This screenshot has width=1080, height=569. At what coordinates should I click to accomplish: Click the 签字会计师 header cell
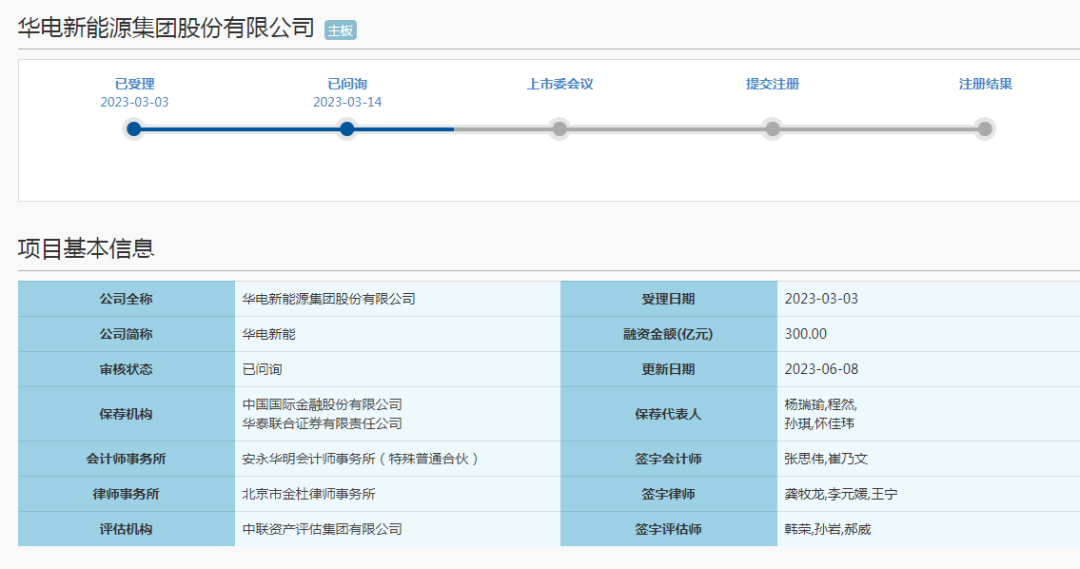(x=669, y=459)
